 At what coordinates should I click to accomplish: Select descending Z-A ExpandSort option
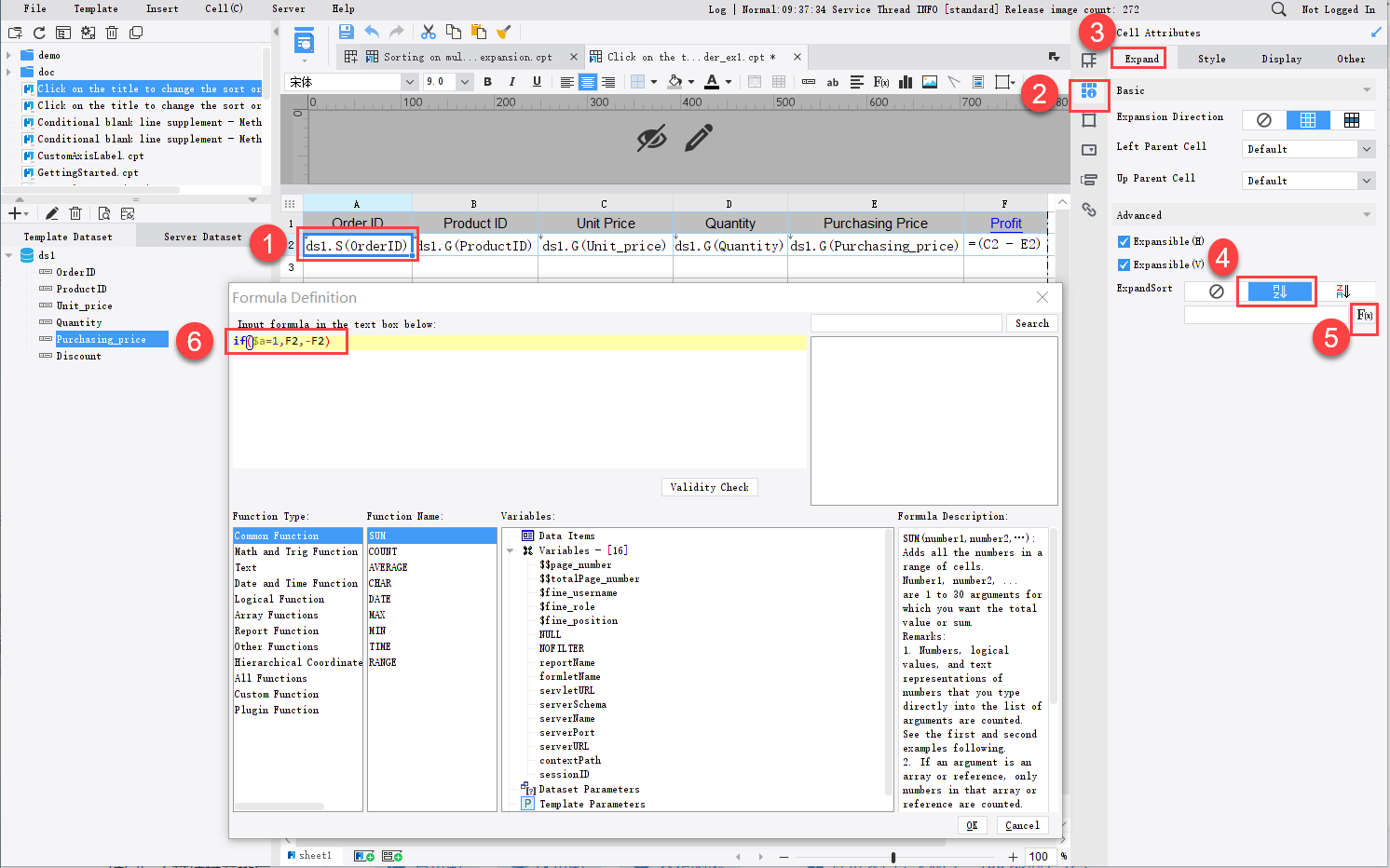point(1342,292)
